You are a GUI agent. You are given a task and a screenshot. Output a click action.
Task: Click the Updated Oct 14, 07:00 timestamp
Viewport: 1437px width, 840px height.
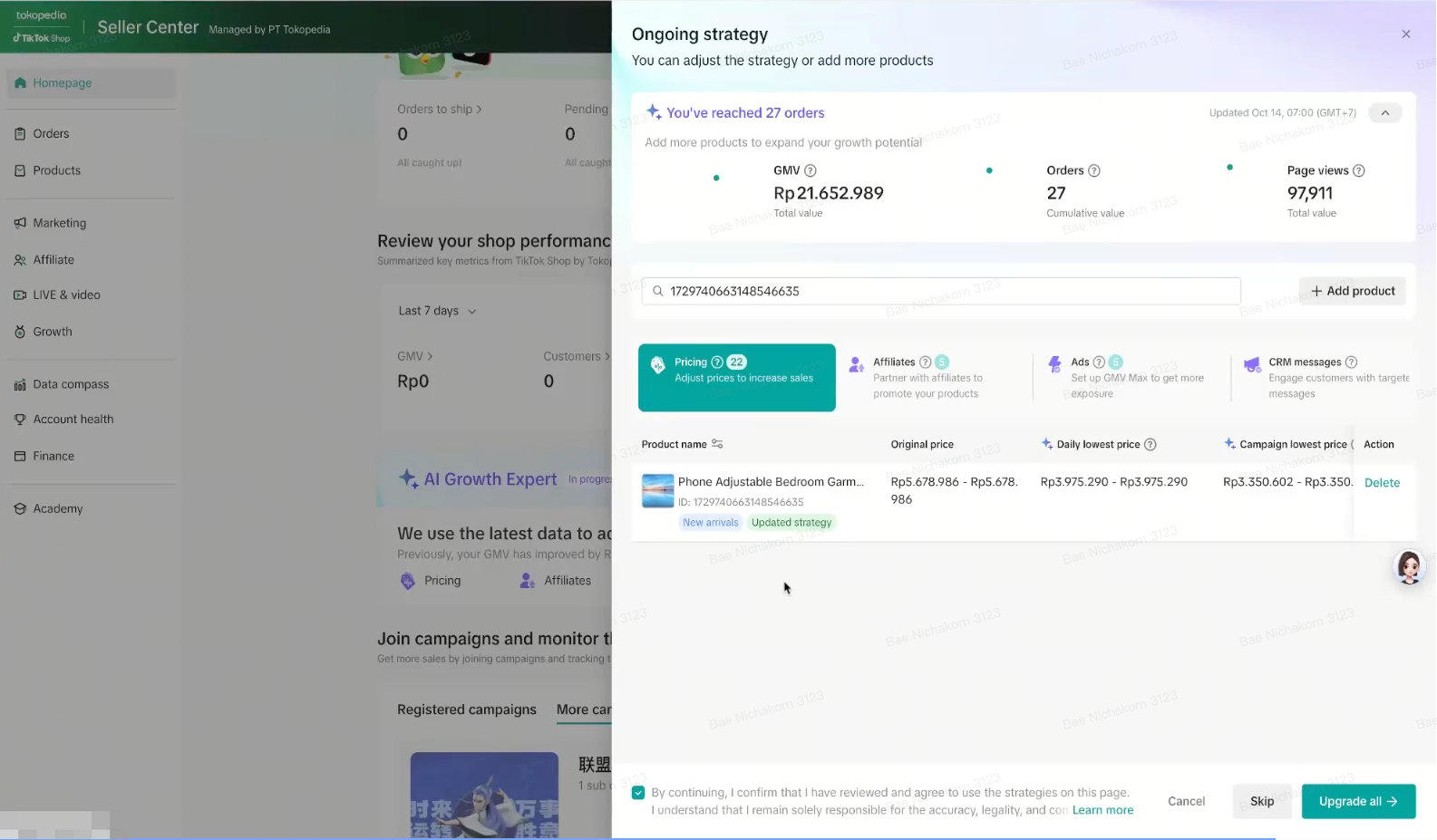pyautogui.click(x=1283, y=113)
